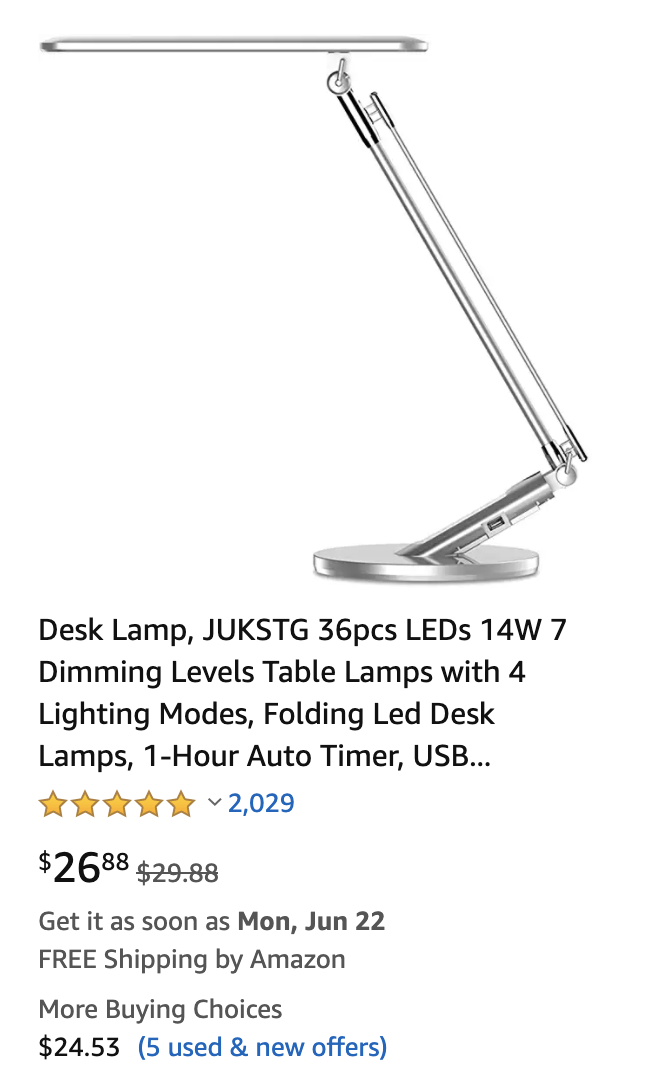
Task: Click the first gold rating star
Action: (x=53, y=804)
